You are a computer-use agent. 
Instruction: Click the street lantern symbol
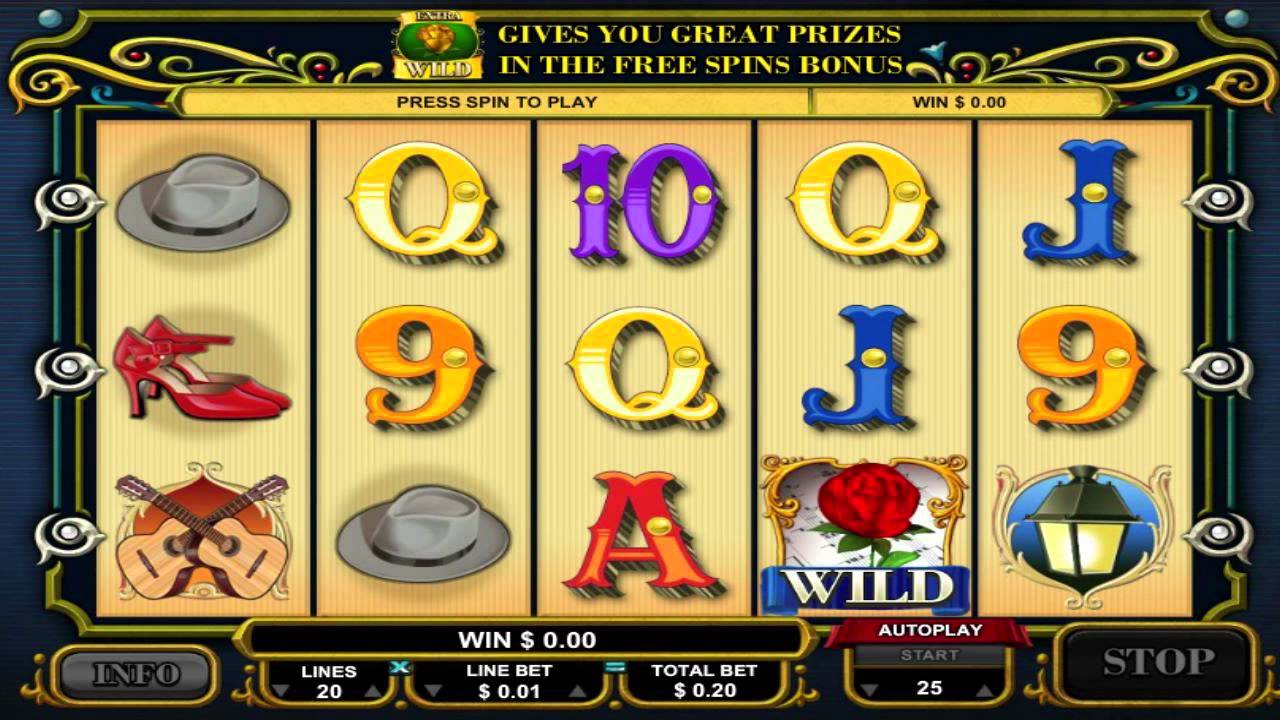[1083, 534]
